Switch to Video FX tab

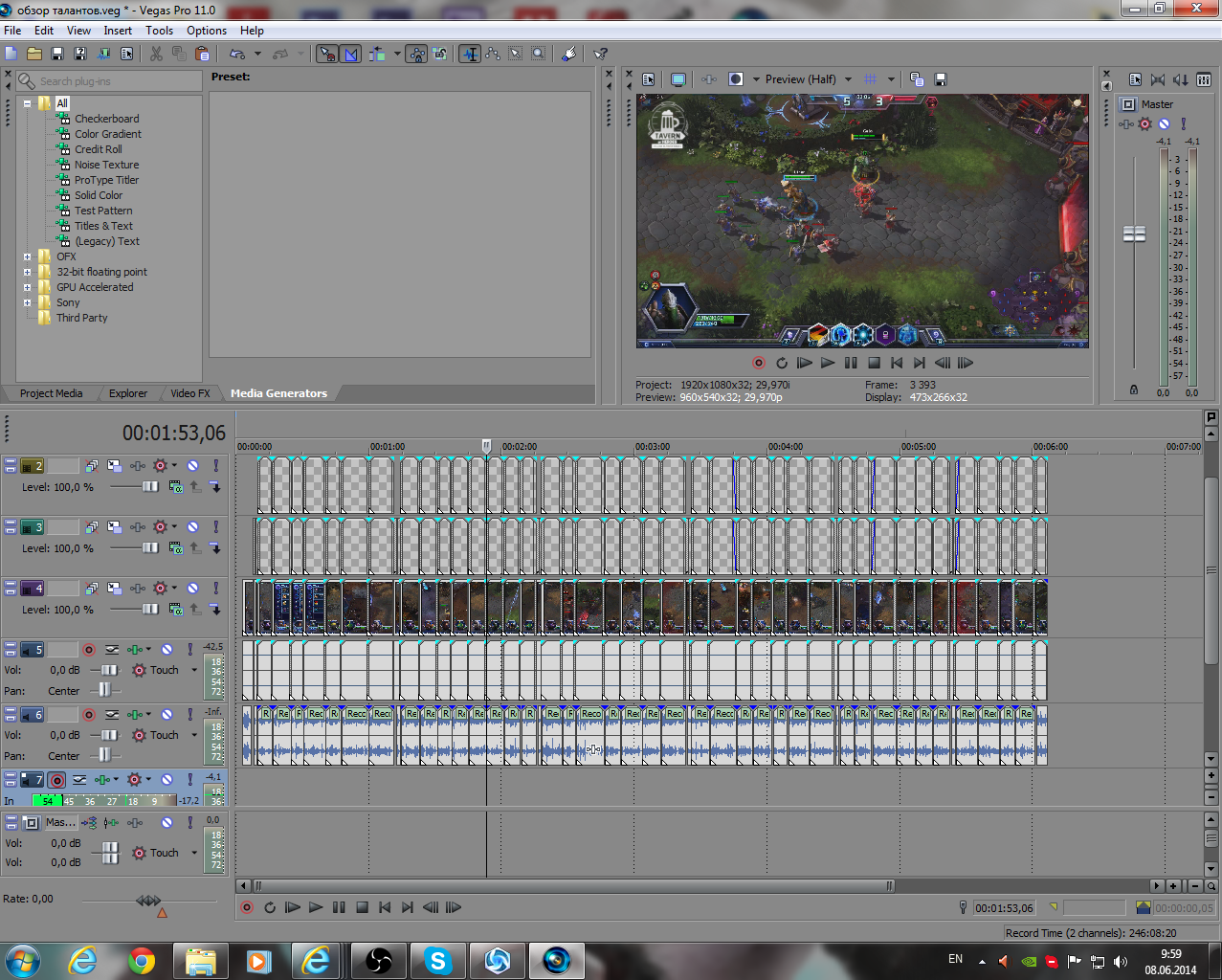pos(189,393)
